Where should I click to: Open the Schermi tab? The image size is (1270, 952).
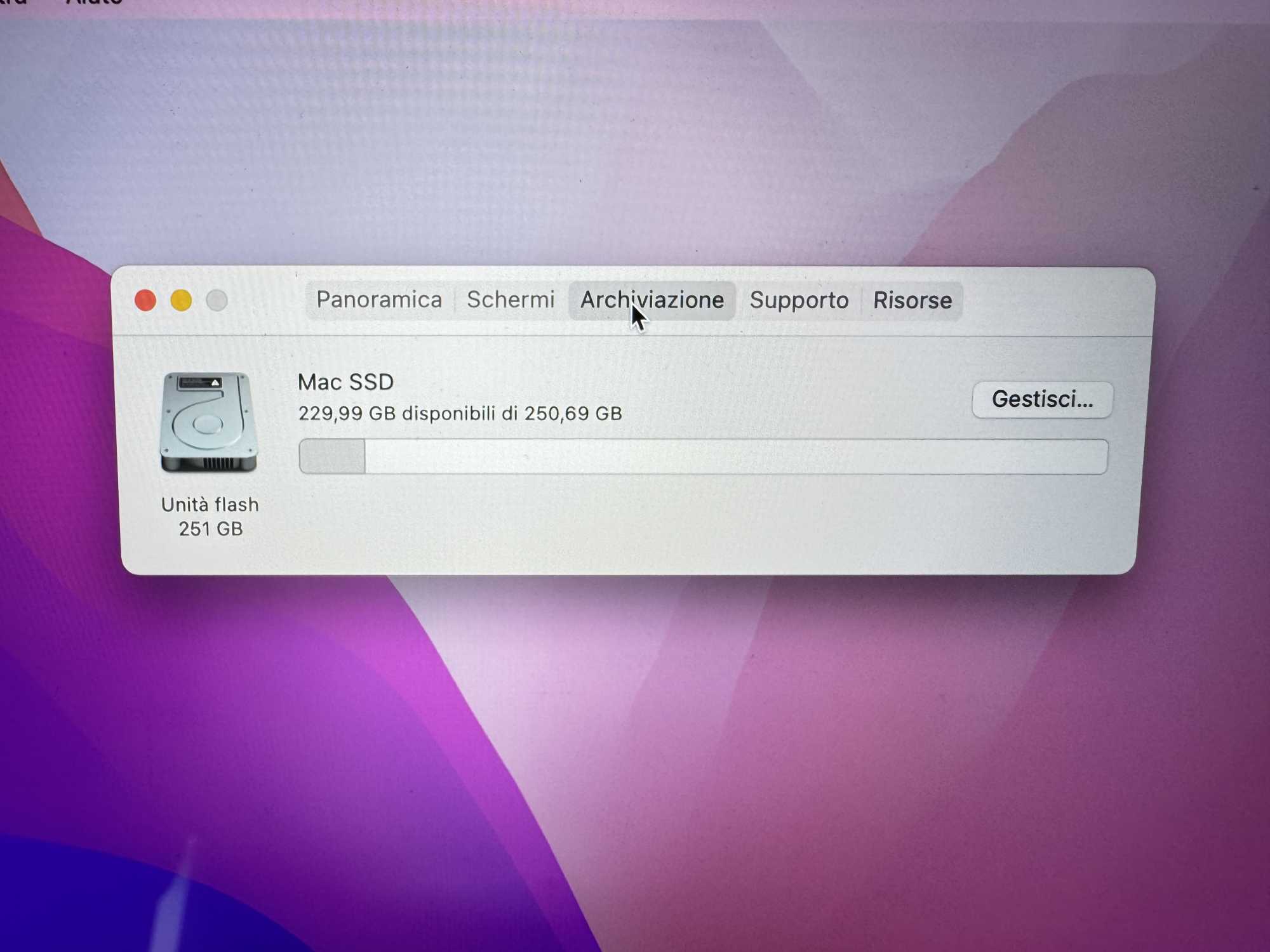[x=511, y=300]
